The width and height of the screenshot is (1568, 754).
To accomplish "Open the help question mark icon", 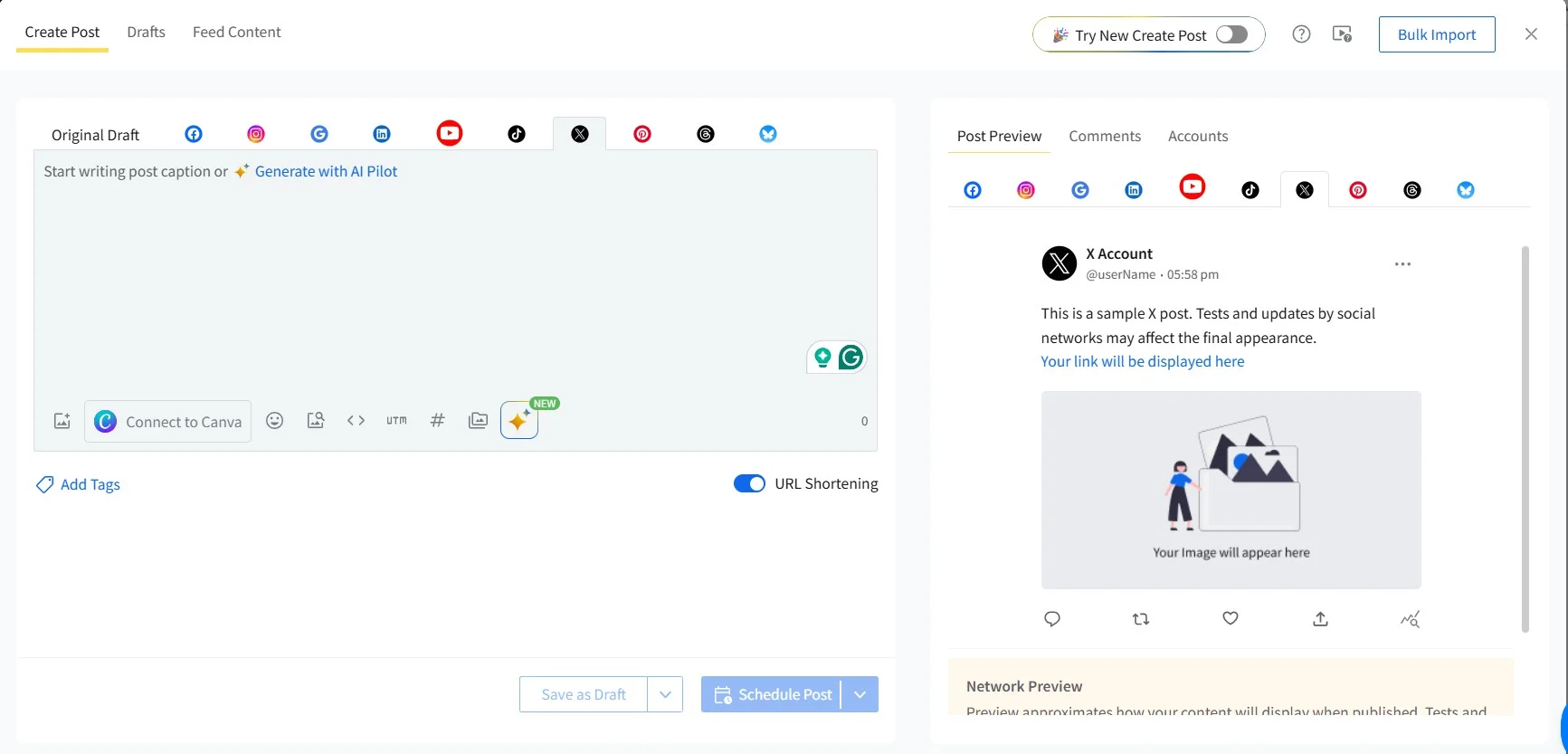I will pyautogui.click(x=1301, y=34).
